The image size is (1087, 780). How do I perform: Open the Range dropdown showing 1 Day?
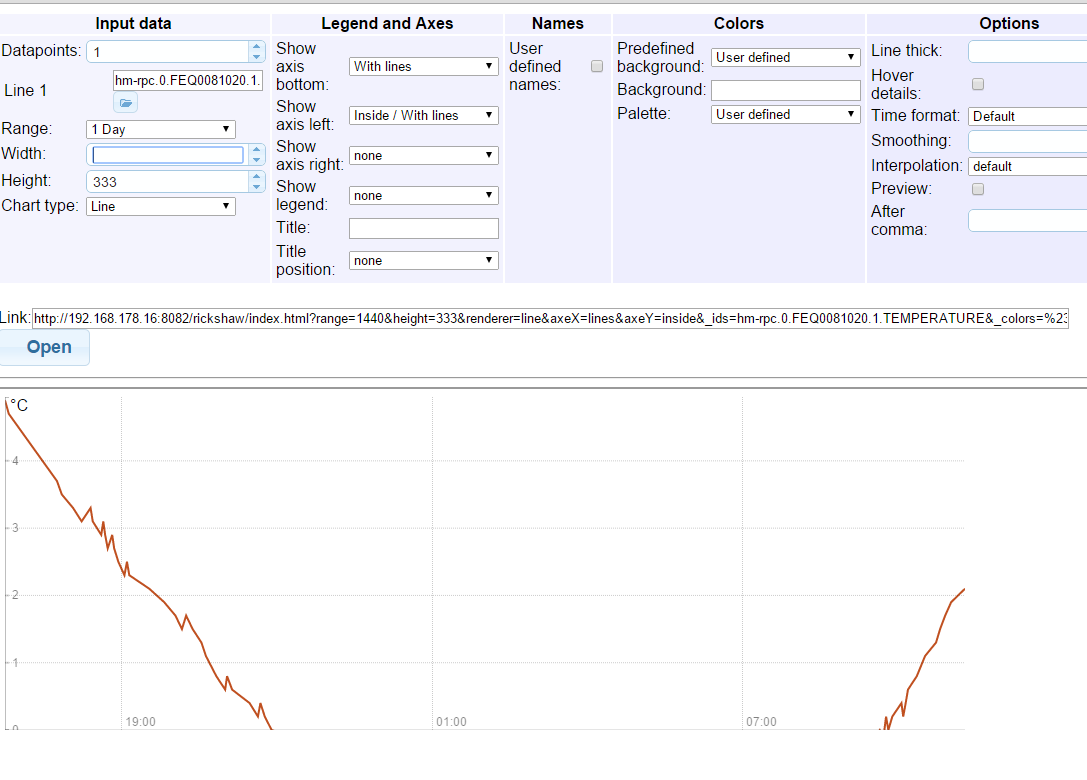coord(160,129)
